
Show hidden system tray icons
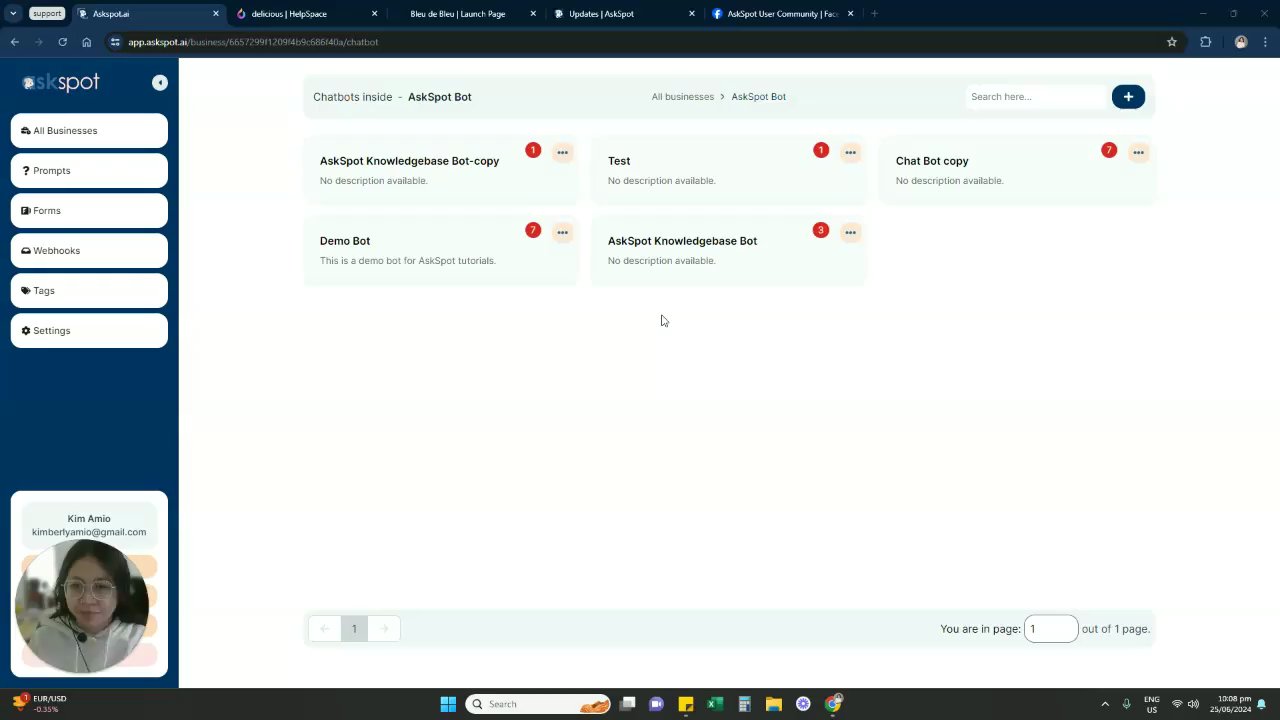coord(1105,704)
